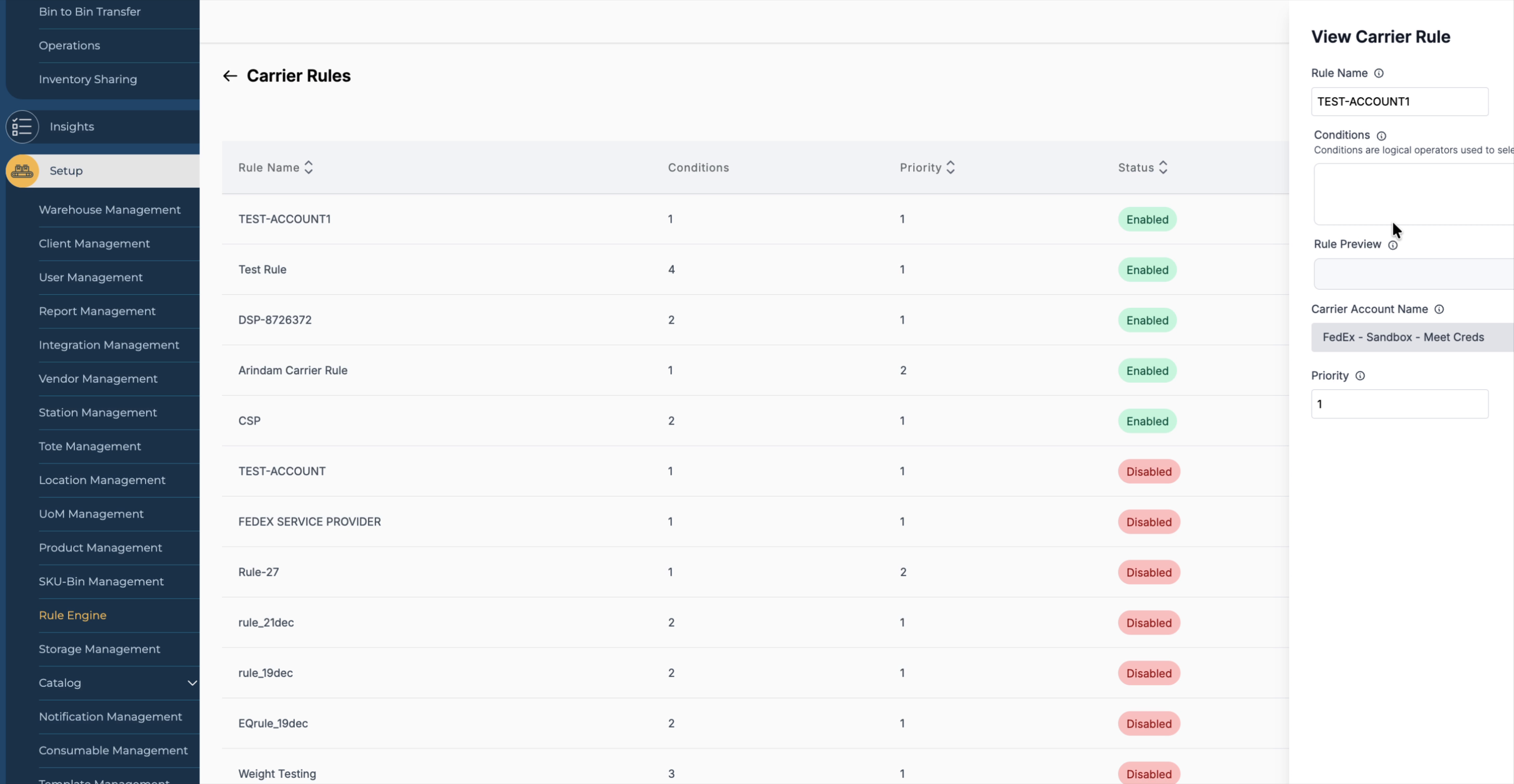The image size is (1514, 784).
Task: Open rule_21dec row
Action: pyautogui.click(x=755, y=623)
